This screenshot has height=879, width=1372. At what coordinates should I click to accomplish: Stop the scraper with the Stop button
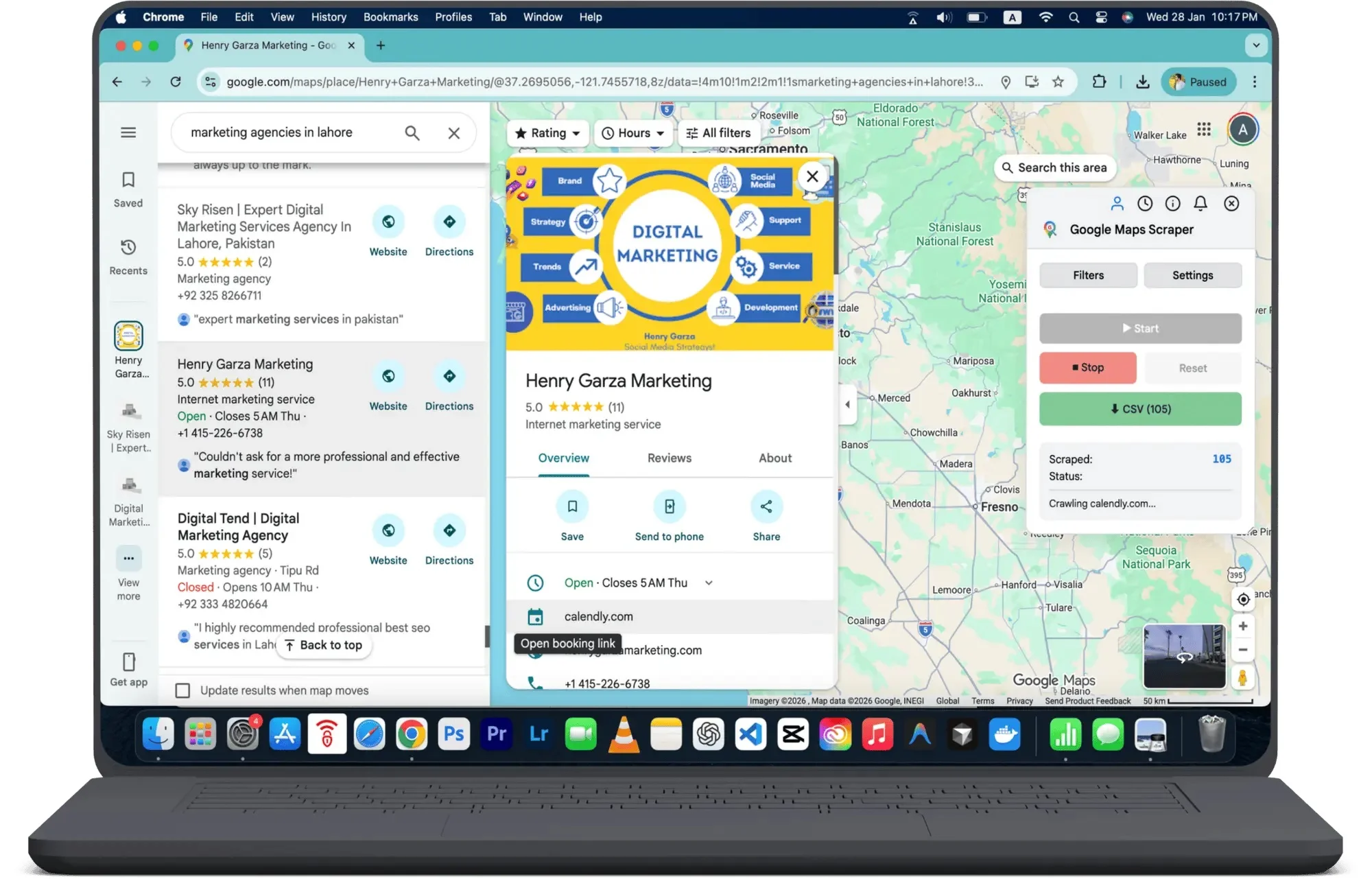coord(1088,368)
